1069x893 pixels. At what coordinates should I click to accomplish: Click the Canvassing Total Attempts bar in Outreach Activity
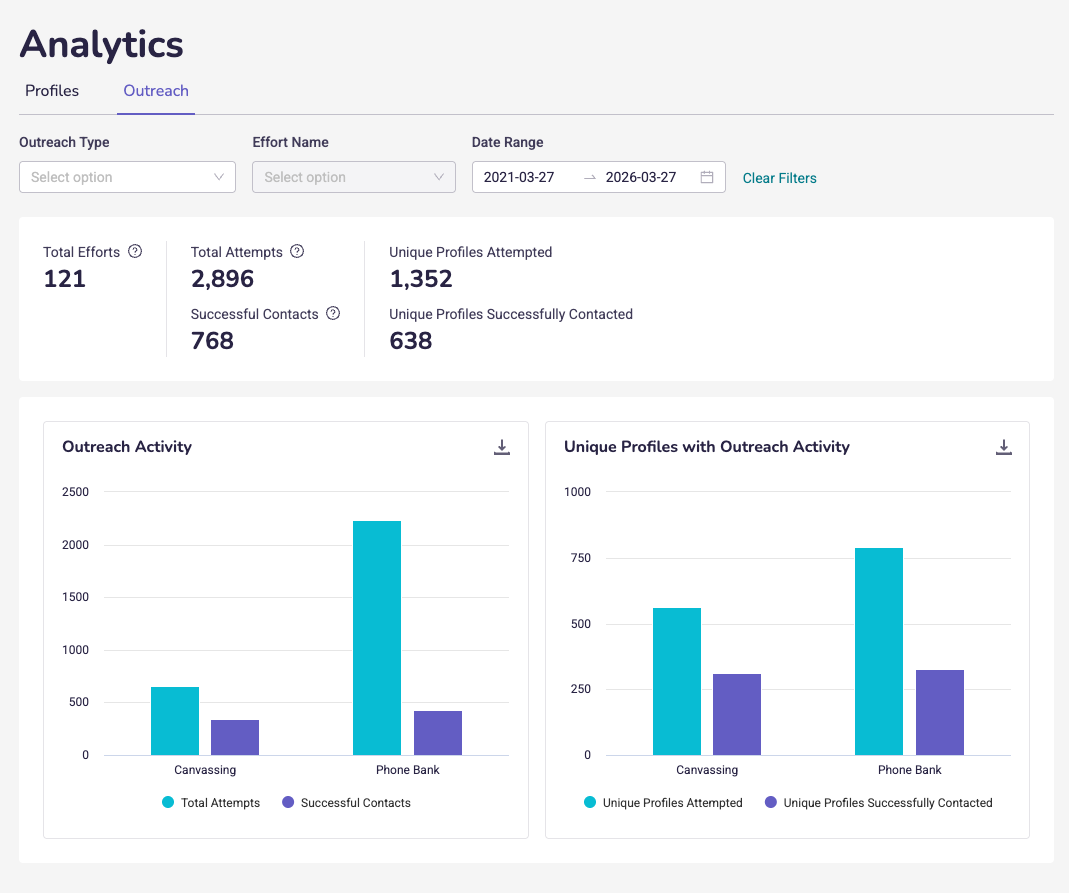(175, 721)
